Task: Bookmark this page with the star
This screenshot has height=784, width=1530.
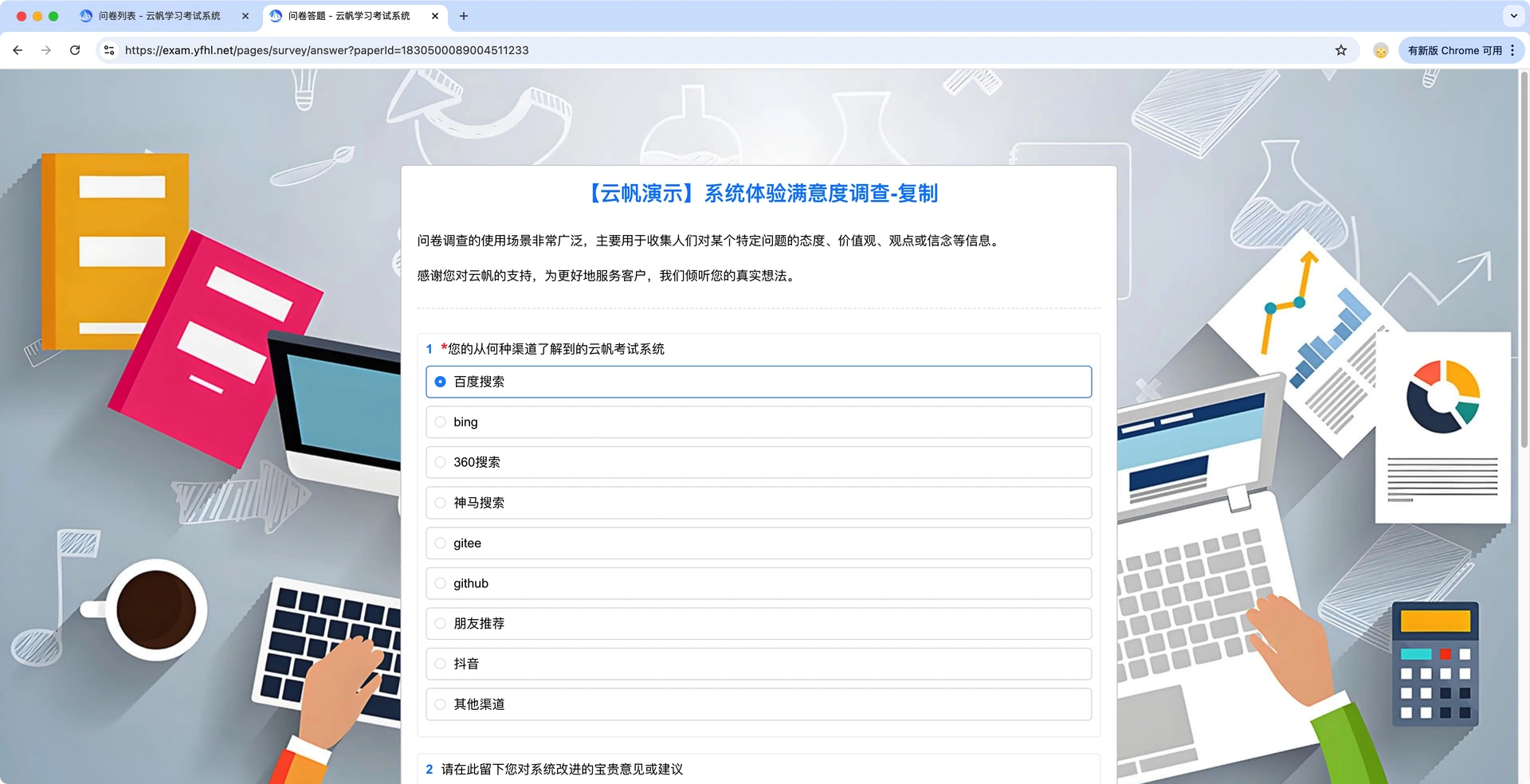Action: tap(1341, 50)
